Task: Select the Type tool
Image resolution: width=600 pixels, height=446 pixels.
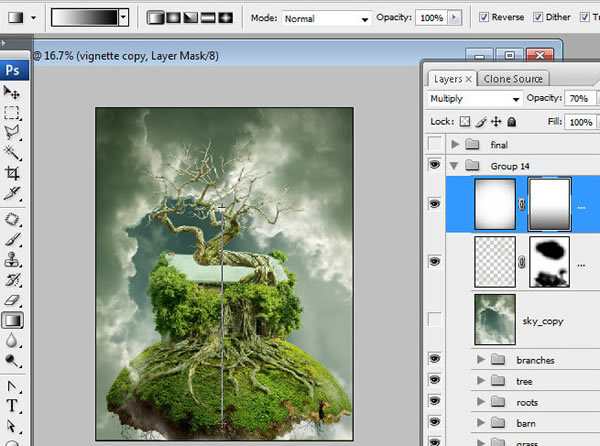Action: [13, 406]
